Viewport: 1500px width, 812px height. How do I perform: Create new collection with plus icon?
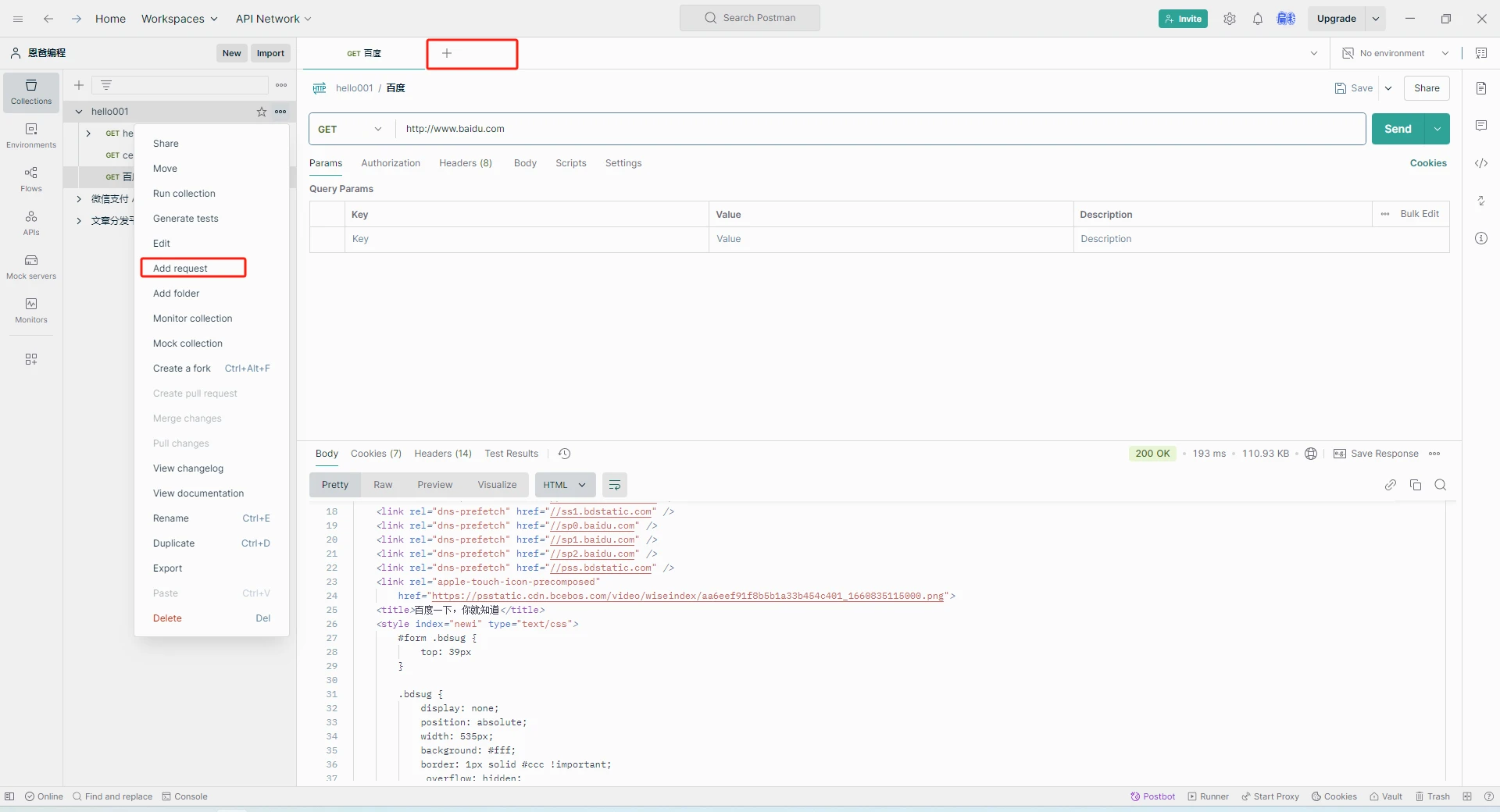coord(79,85)
